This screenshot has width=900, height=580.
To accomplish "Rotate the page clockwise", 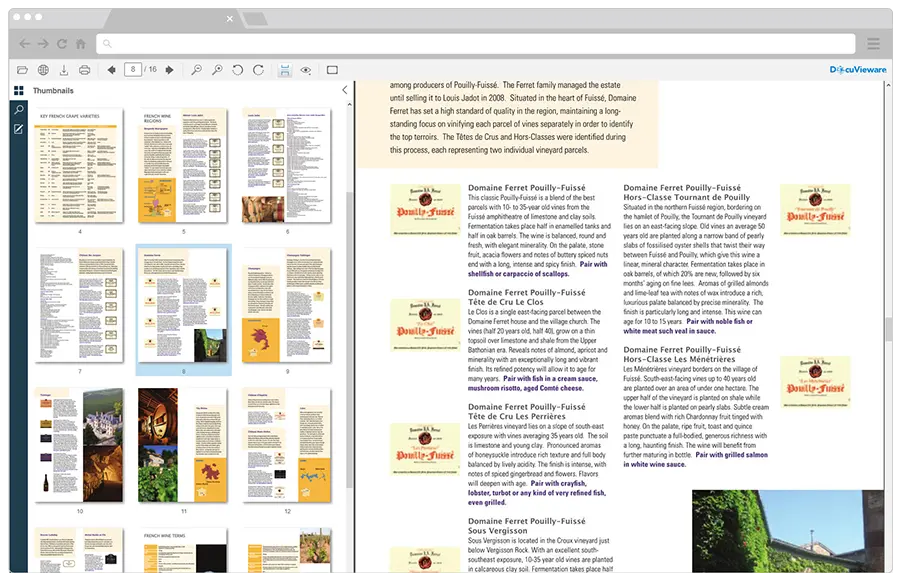I will 258,70.
